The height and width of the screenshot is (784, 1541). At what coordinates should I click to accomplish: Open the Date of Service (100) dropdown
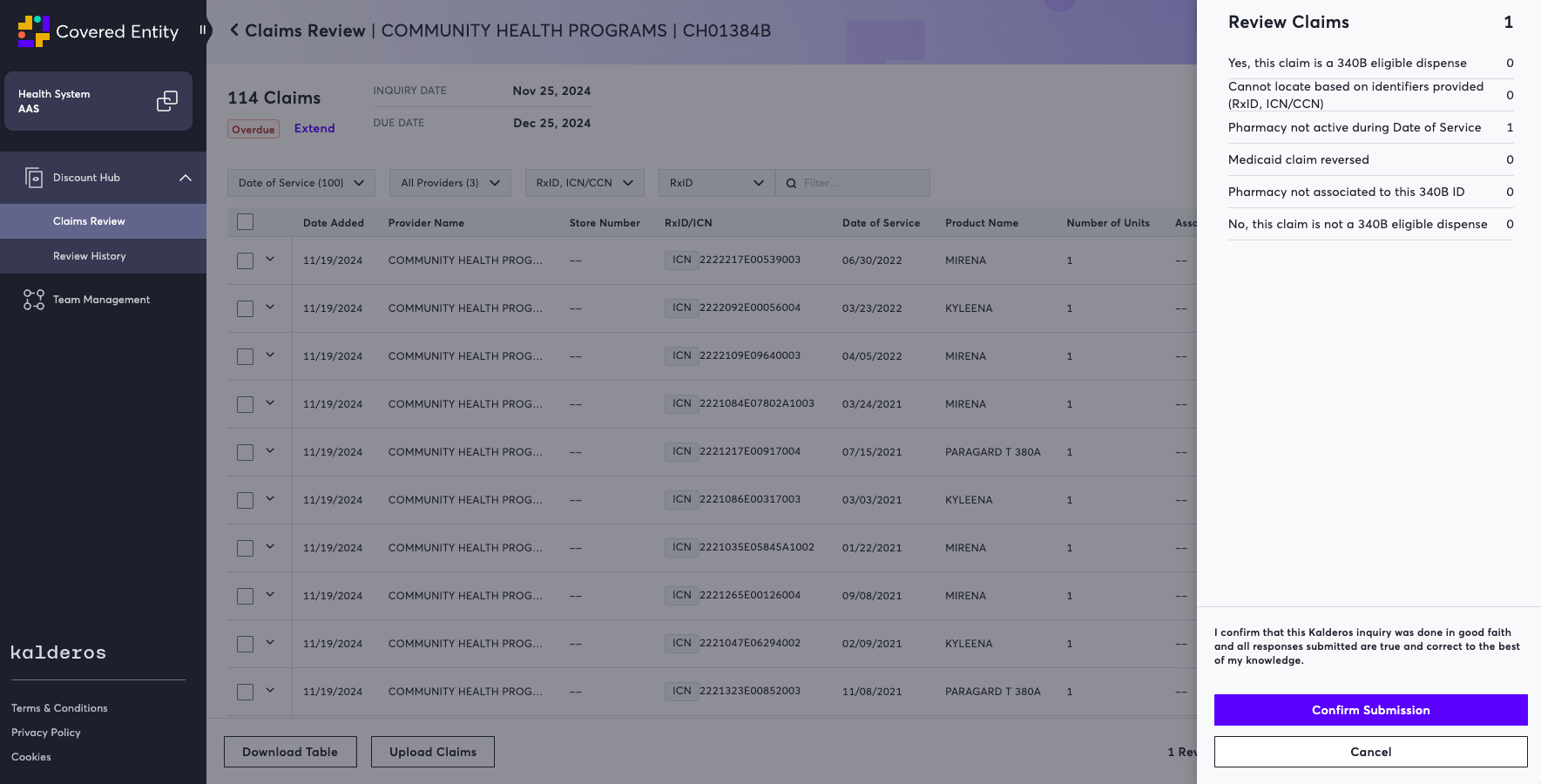click(x=301, y=183)
